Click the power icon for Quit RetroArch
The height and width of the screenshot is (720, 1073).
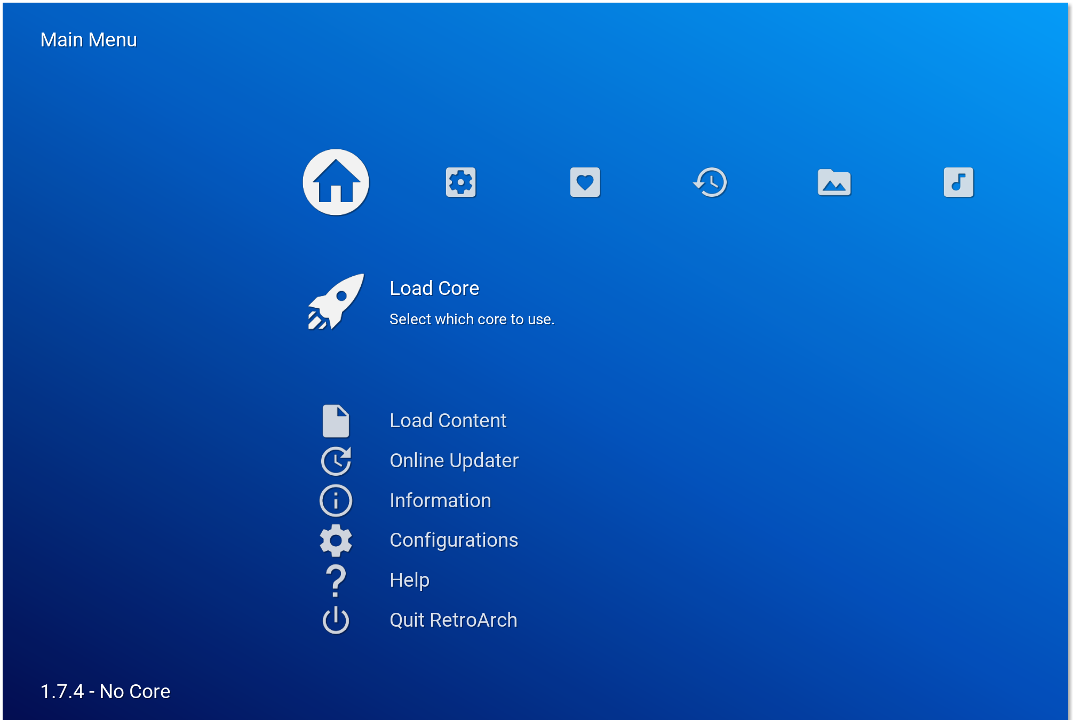[335, 620]
